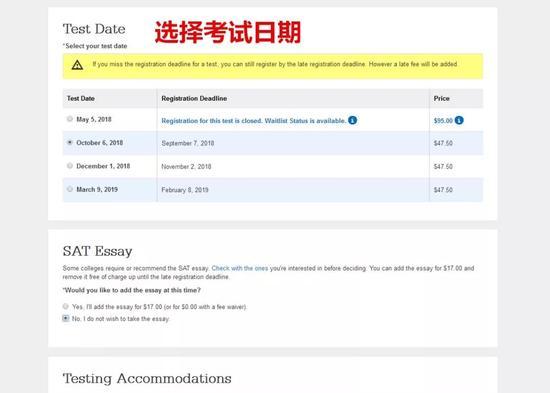The height and width of the screenshot is (393, 550).
Task: Select the October 6, 2018 test date
Action: pyautogui.click(x=70, y=142)
